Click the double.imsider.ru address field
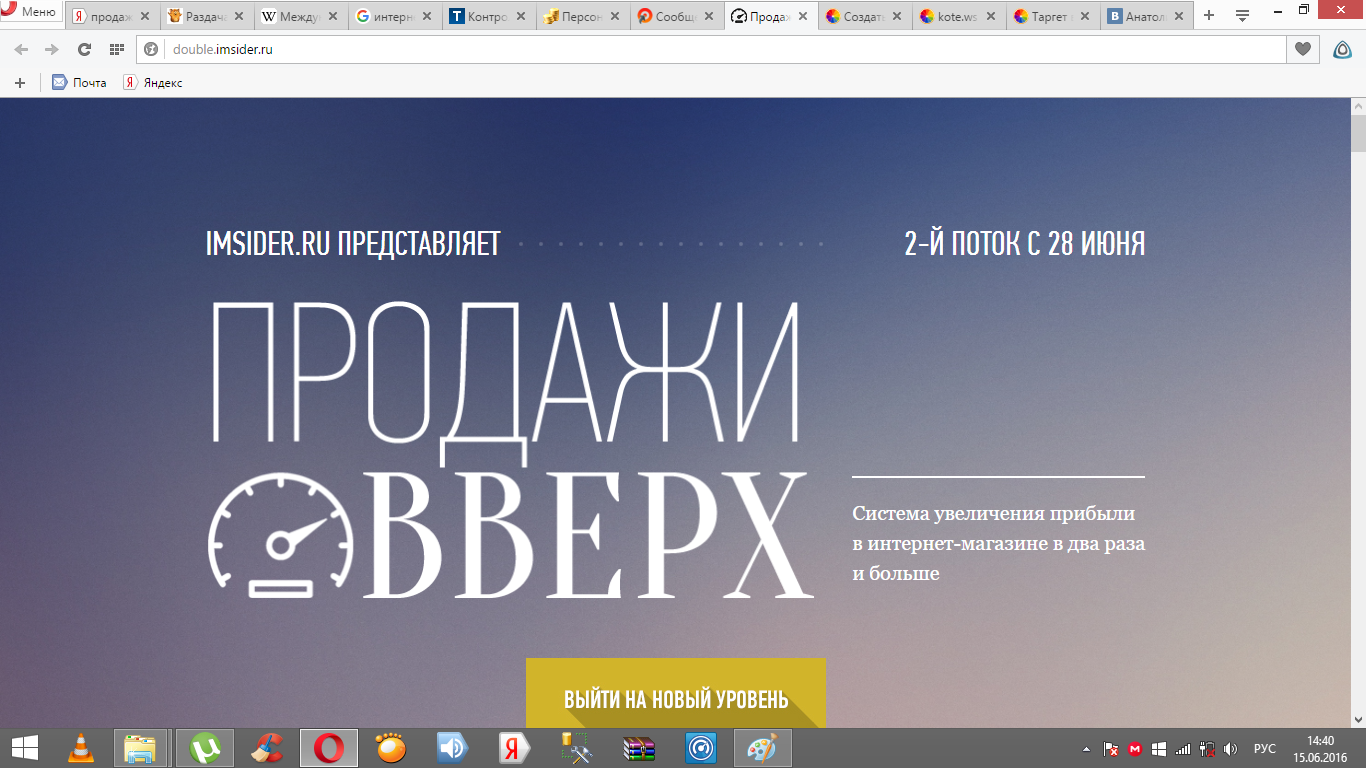The image size is (1366, 768). tap(700, 49)
